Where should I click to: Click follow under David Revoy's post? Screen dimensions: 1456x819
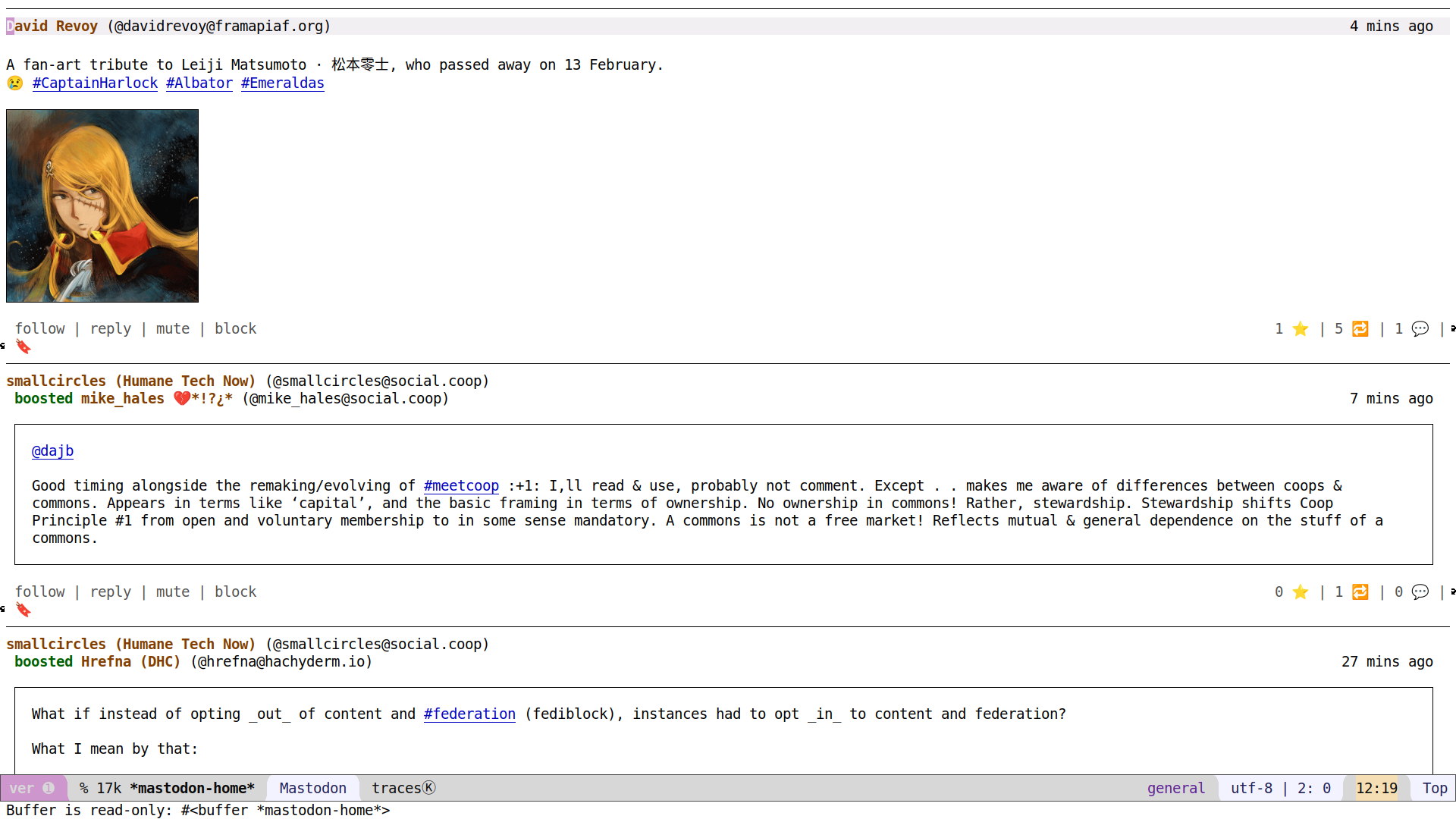[x=40, y=329]
